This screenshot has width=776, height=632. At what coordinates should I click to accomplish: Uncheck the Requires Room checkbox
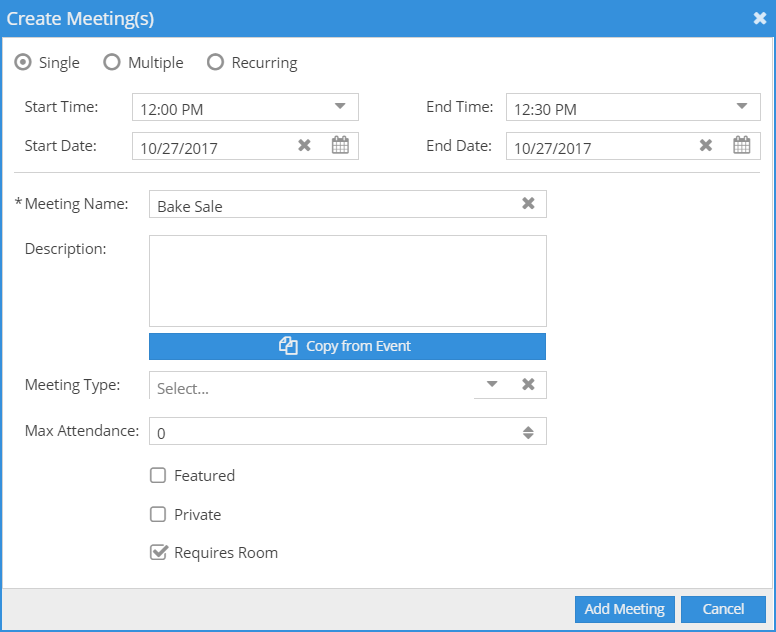coord(158,552)
